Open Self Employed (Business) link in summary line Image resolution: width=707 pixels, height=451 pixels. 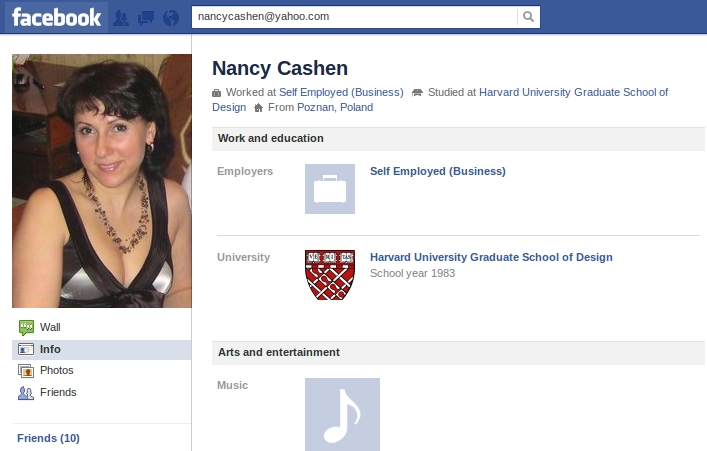[x=341, y=92]
